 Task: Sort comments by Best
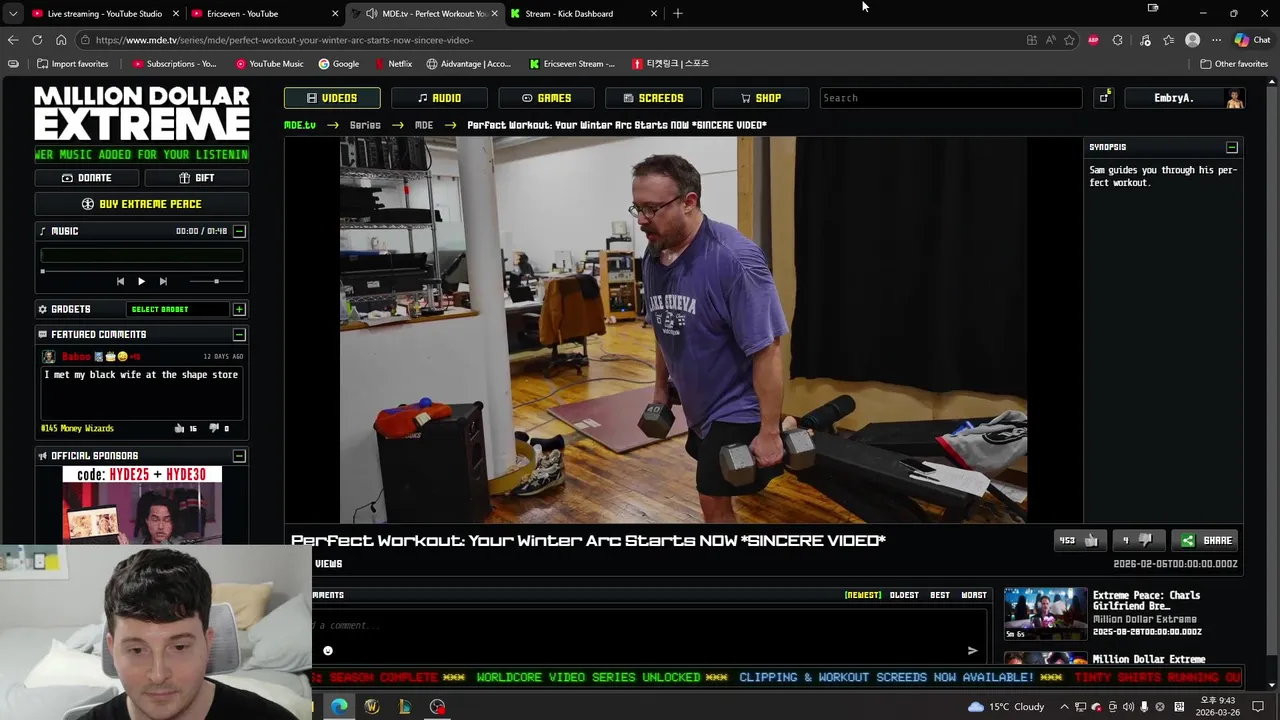coord(940,595)
